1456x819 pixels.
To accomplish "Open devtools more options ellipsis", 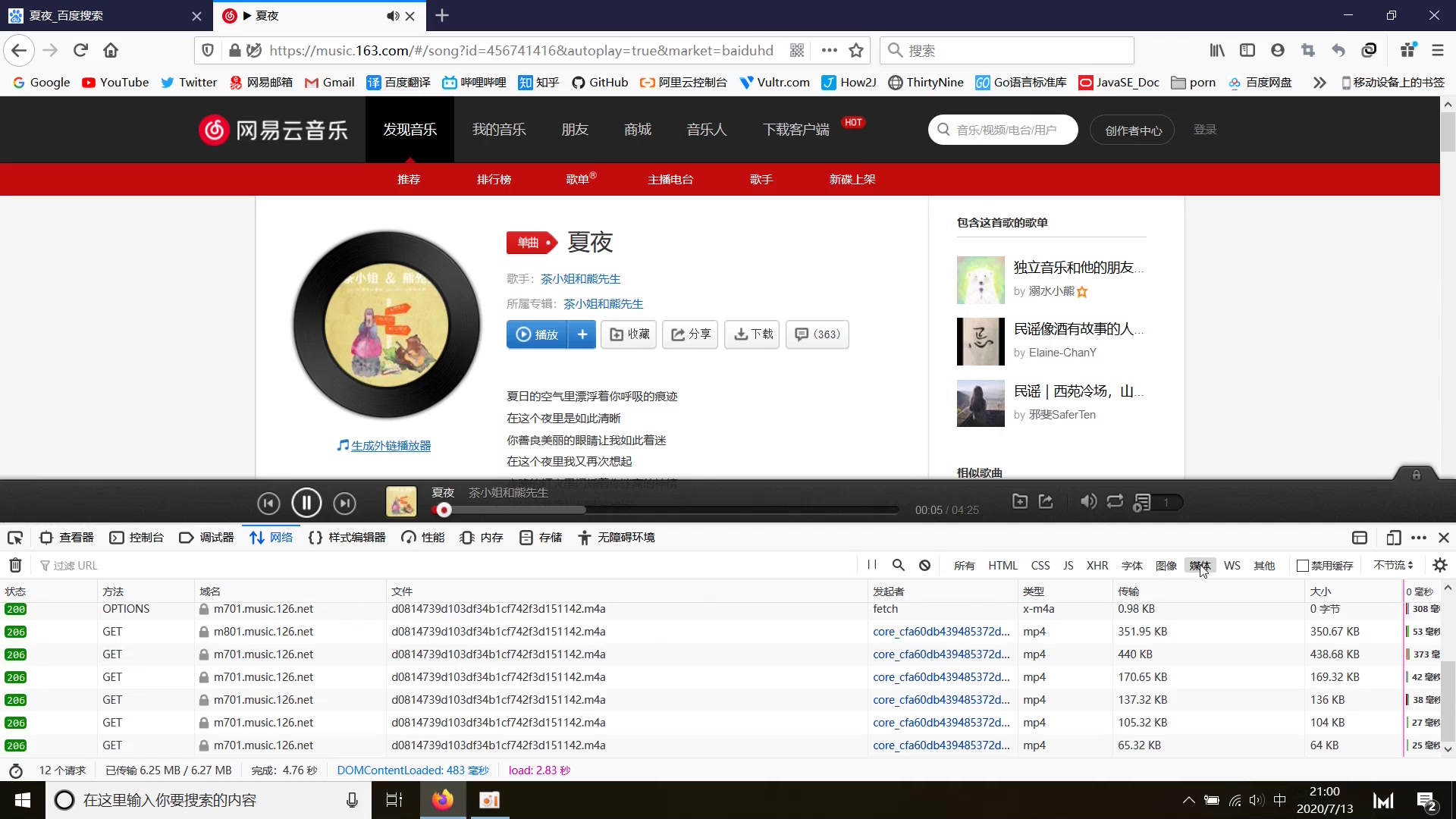I will [x=1419, y=538].
